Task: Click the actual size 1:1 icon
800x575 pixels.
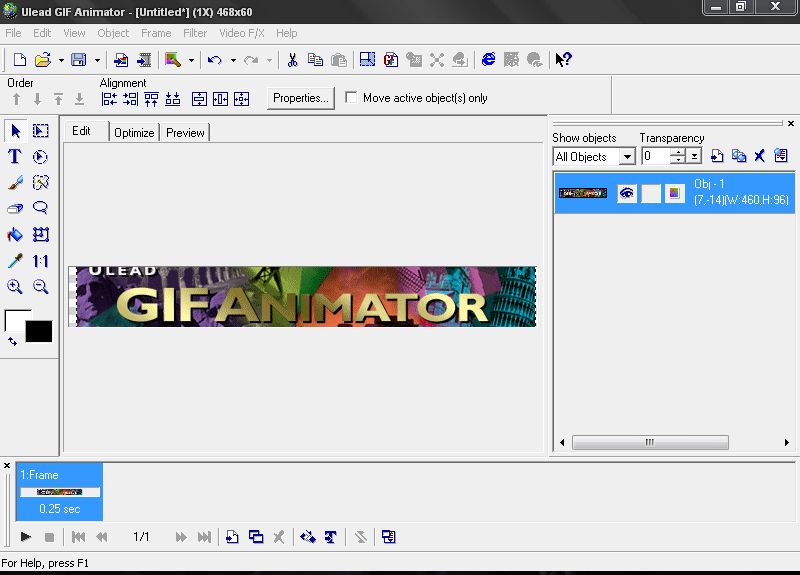Action: (40, 261)
